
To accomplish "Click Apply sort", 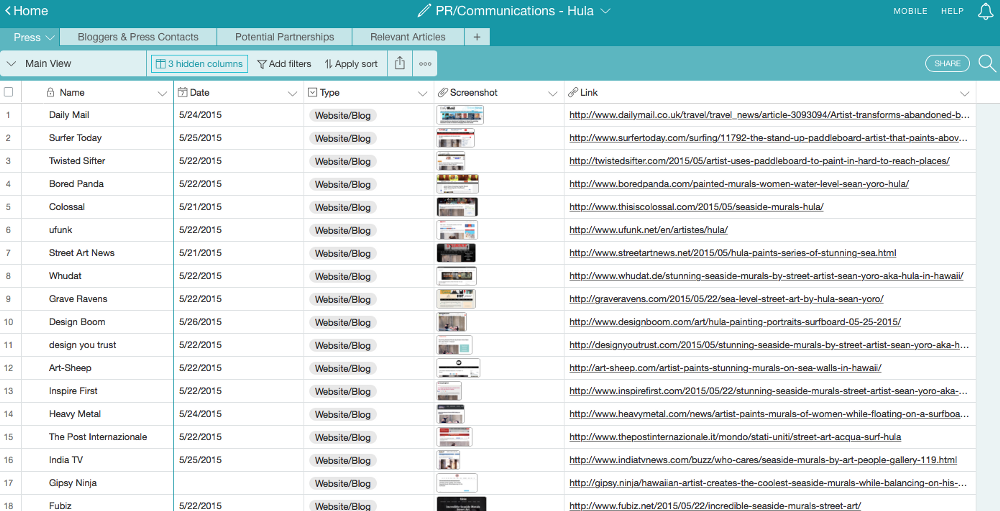I will [x=351, y=64].
